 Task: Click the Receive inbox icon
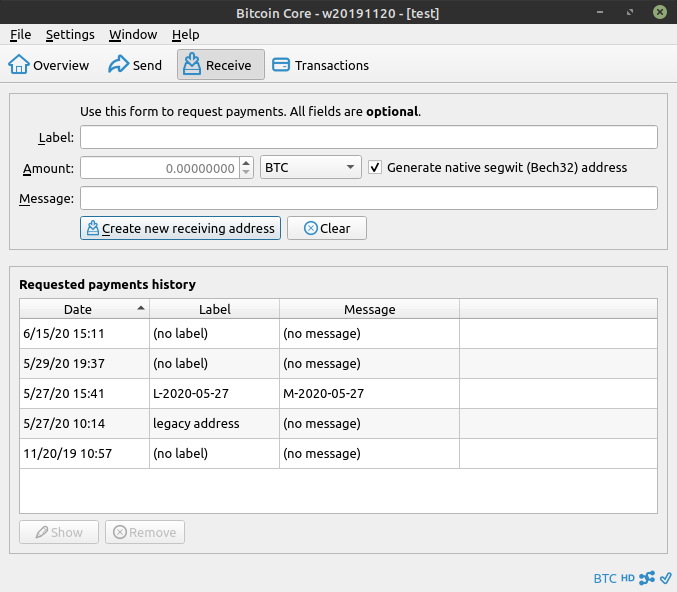(192, 64)
